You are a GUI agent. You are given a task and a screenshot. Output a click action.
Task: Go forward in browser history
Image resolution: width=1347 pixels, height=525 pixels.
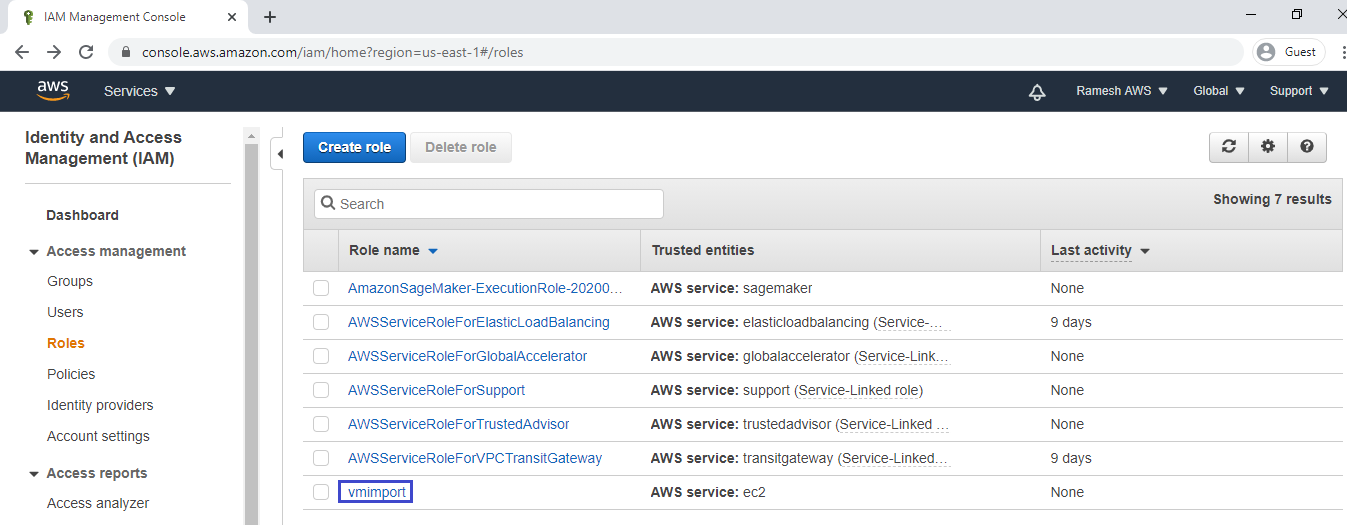click(x=54, y=52)
